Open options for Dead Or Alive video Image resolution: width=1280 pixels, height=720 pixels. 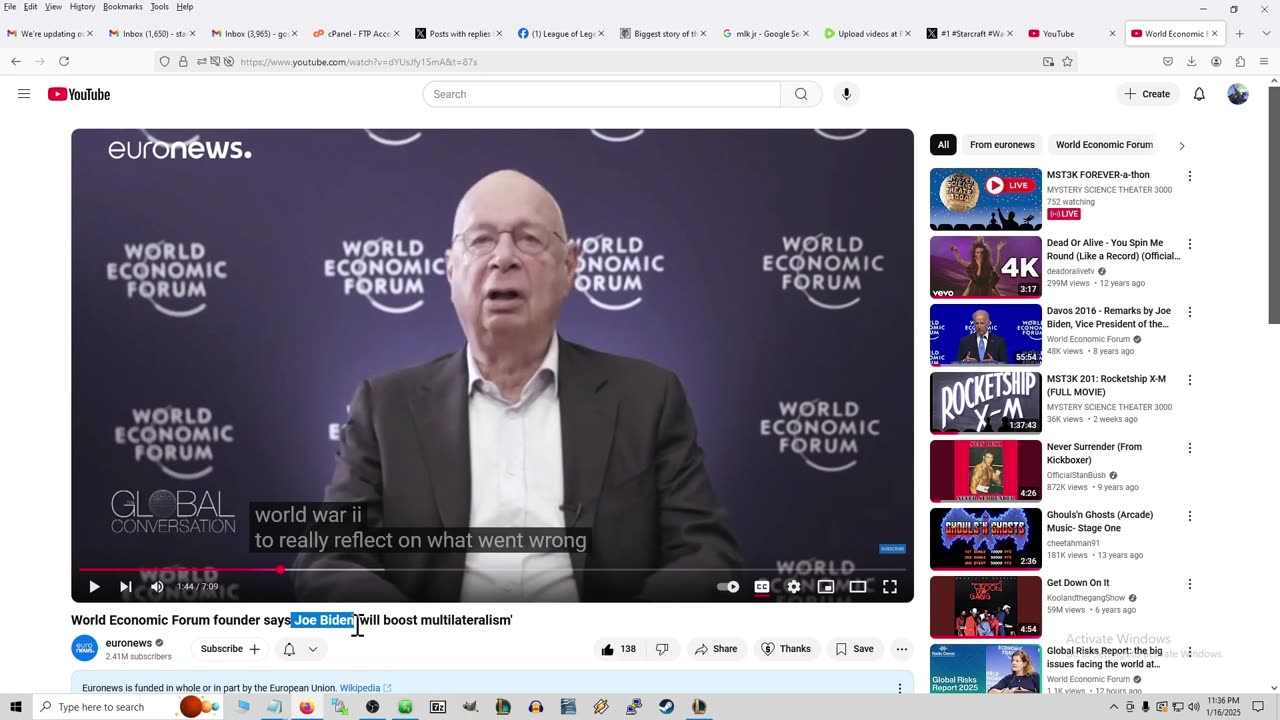(1190, 244)
